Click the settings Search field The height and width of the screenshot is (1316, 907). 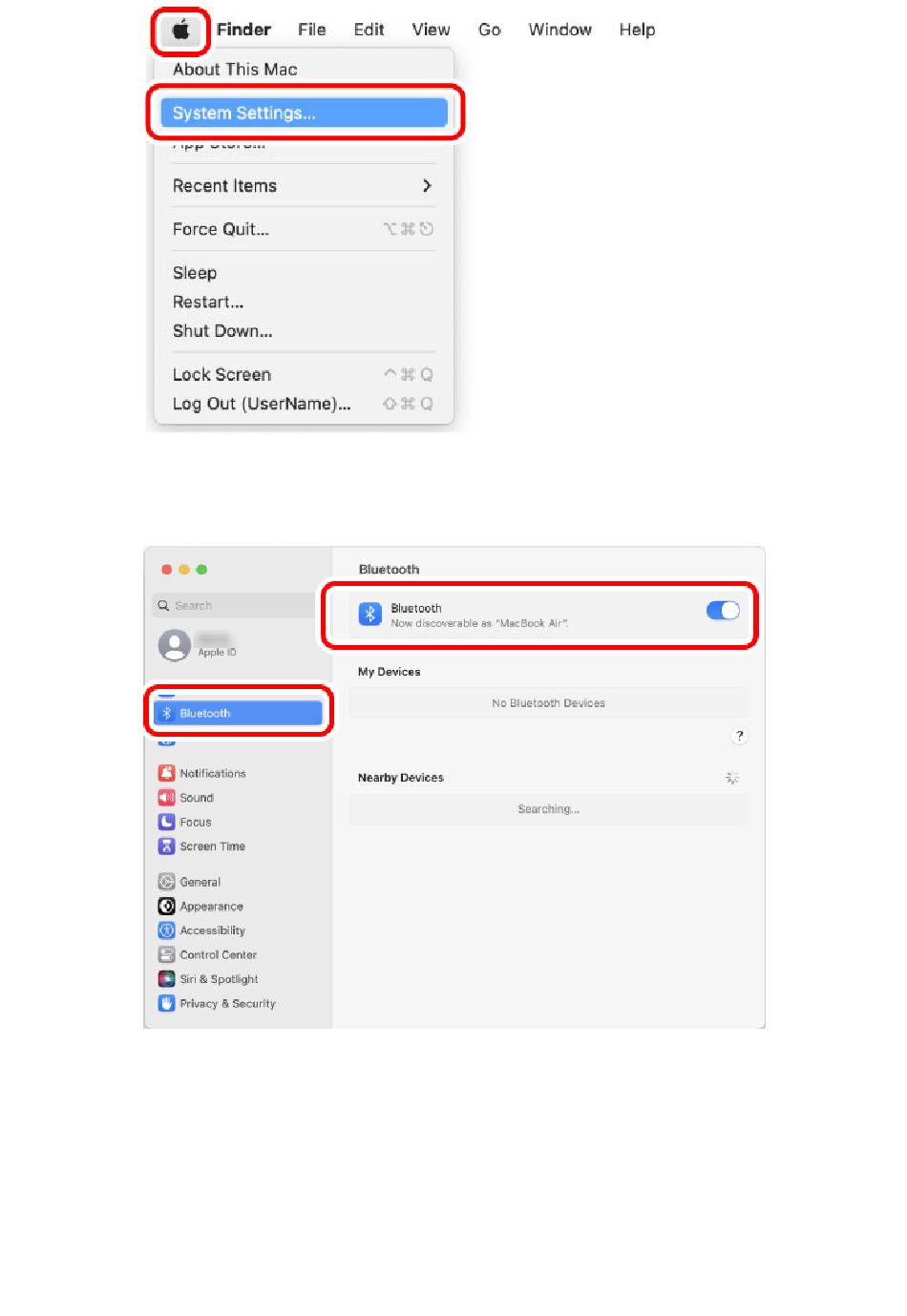click(234, 605)
